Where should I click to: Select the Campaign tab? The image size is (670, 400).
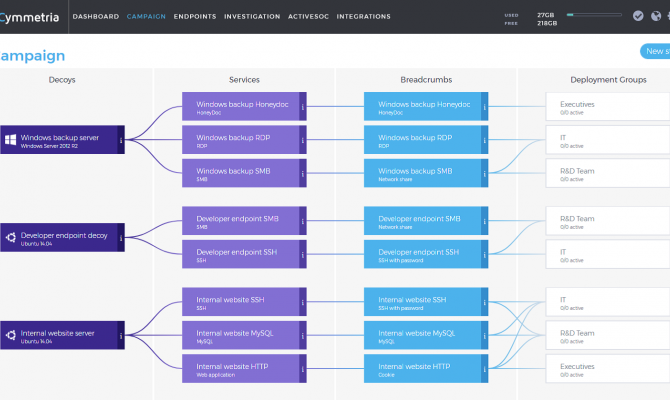point(146,17)
